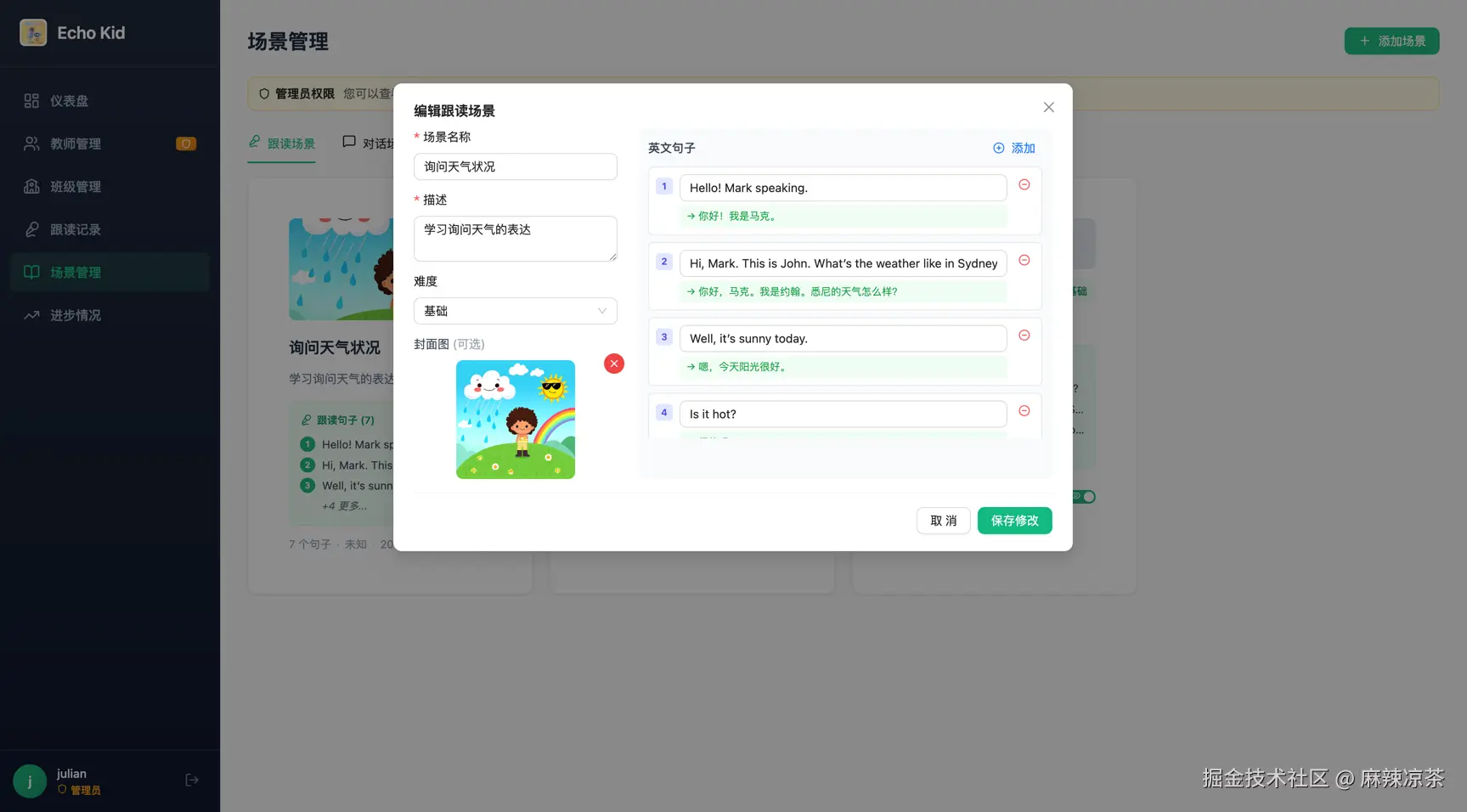The height and width of the screenshot is (812, 1467).
Task: Remove sentence 1 using its minus icon
Action: (x=1024, y=184)
